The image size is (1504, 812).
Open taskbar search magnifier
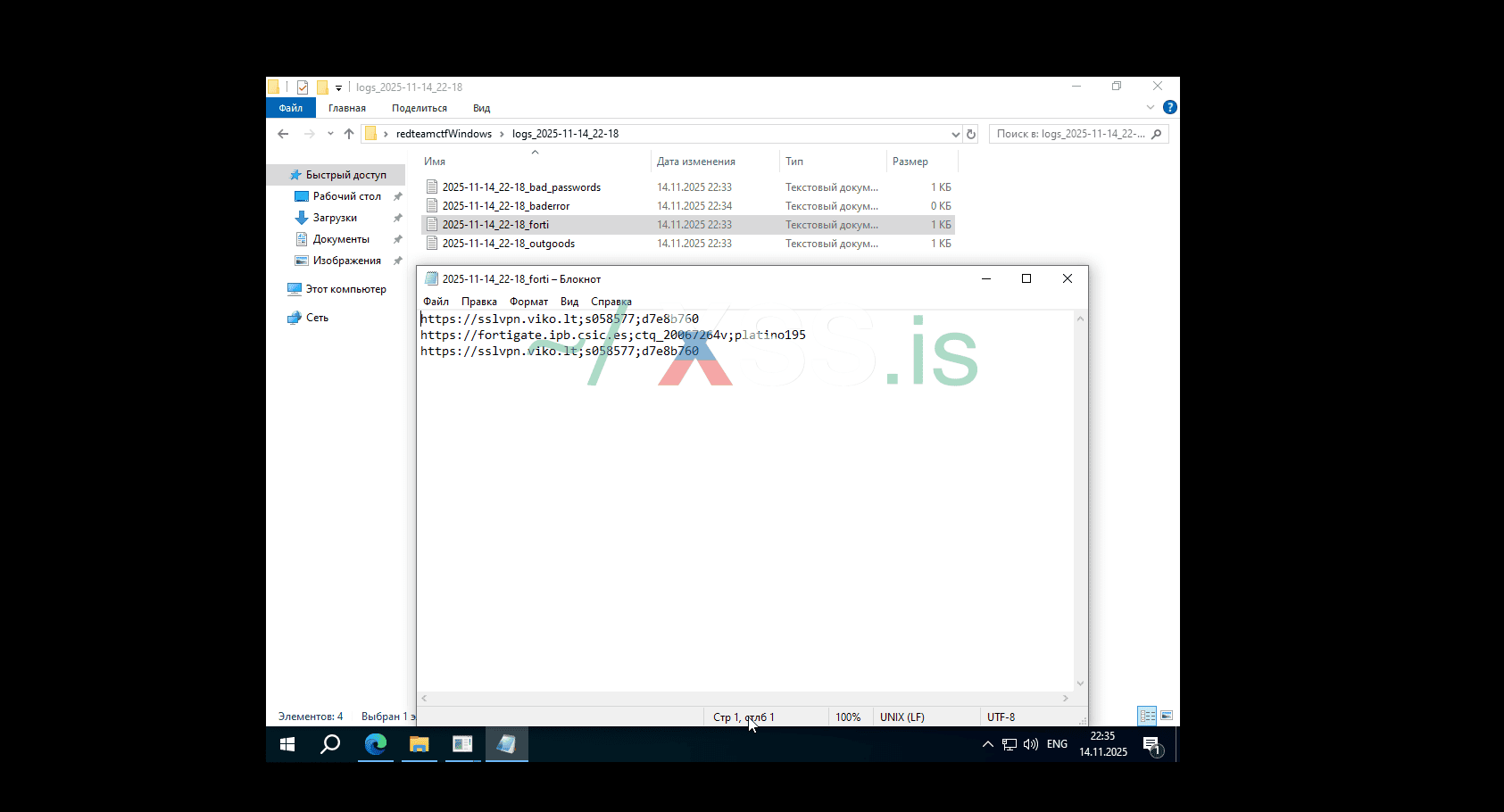pos(330,744)
